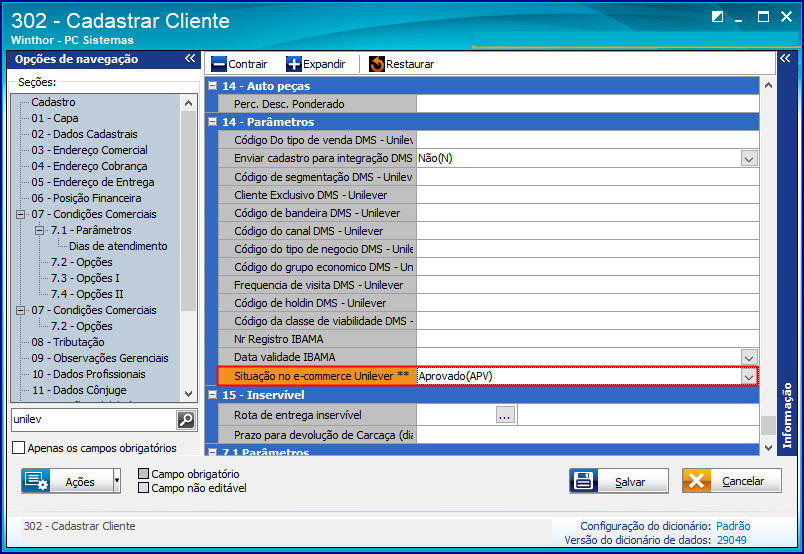Click the fields grid scrollbar down arrow
Viewport: 804px width, 554px height.
coord(768,448)
